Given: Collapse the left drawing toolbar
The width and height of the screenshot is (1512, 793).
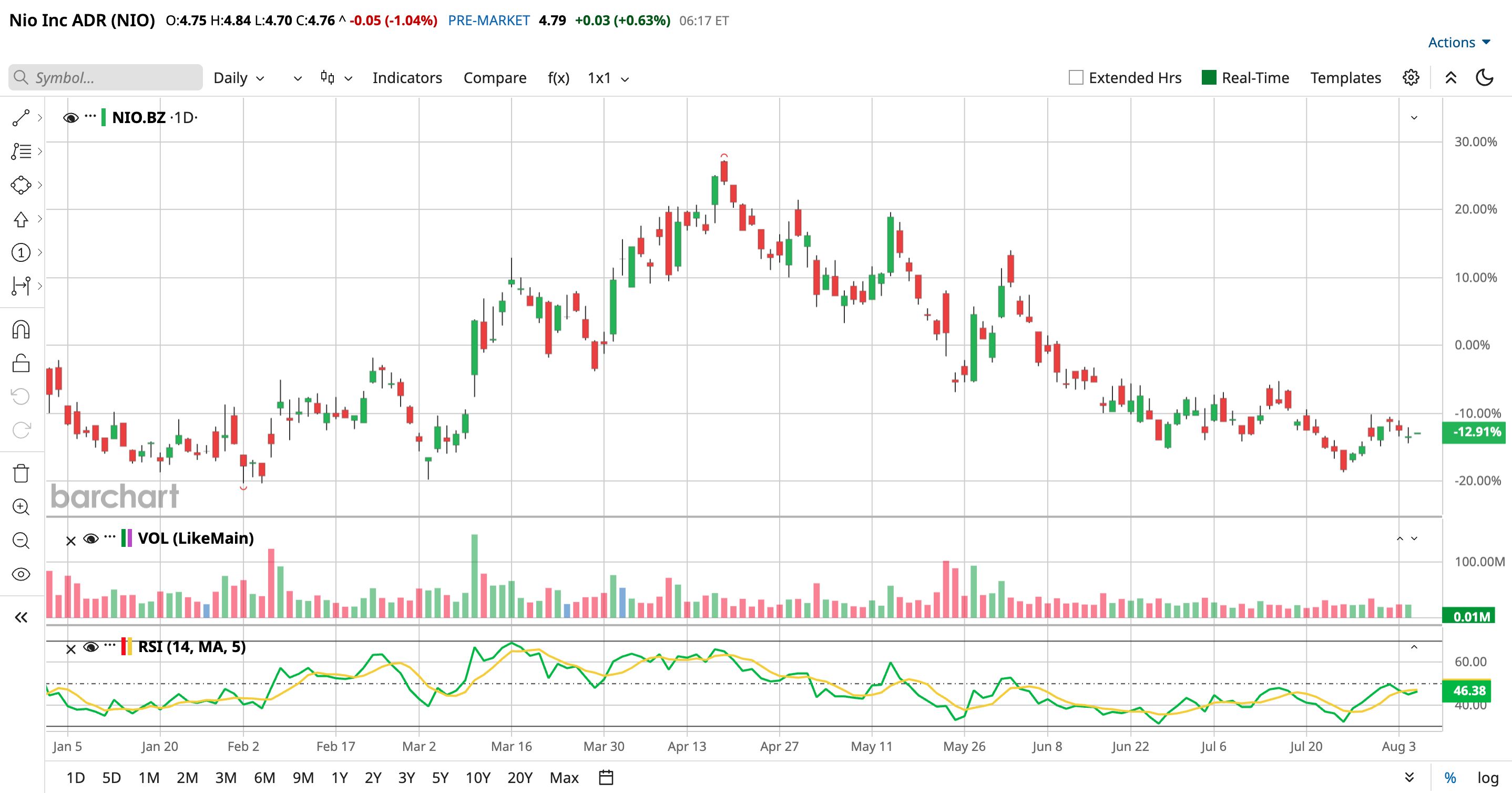Looking at the screenshot, I should 21,617.
